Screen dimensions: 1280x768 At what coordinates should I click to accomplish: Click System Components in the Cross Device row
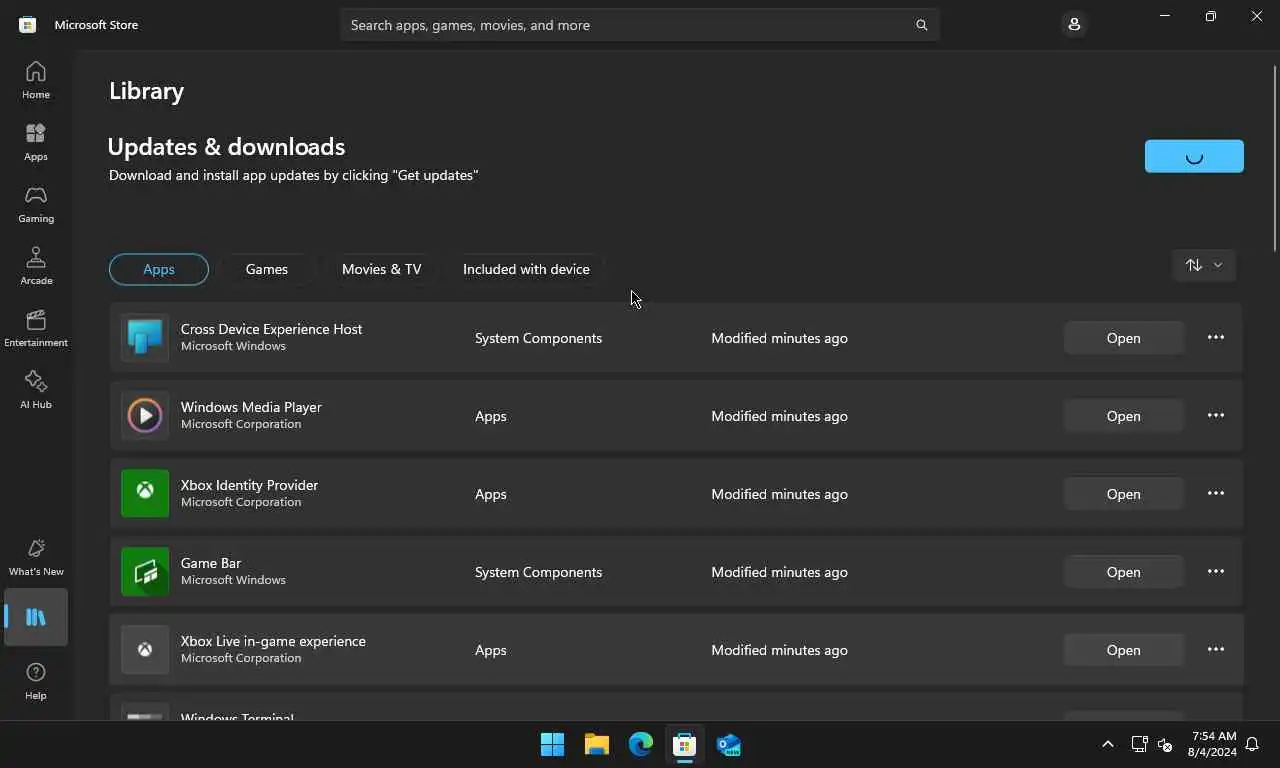click(x=538, y=338)
